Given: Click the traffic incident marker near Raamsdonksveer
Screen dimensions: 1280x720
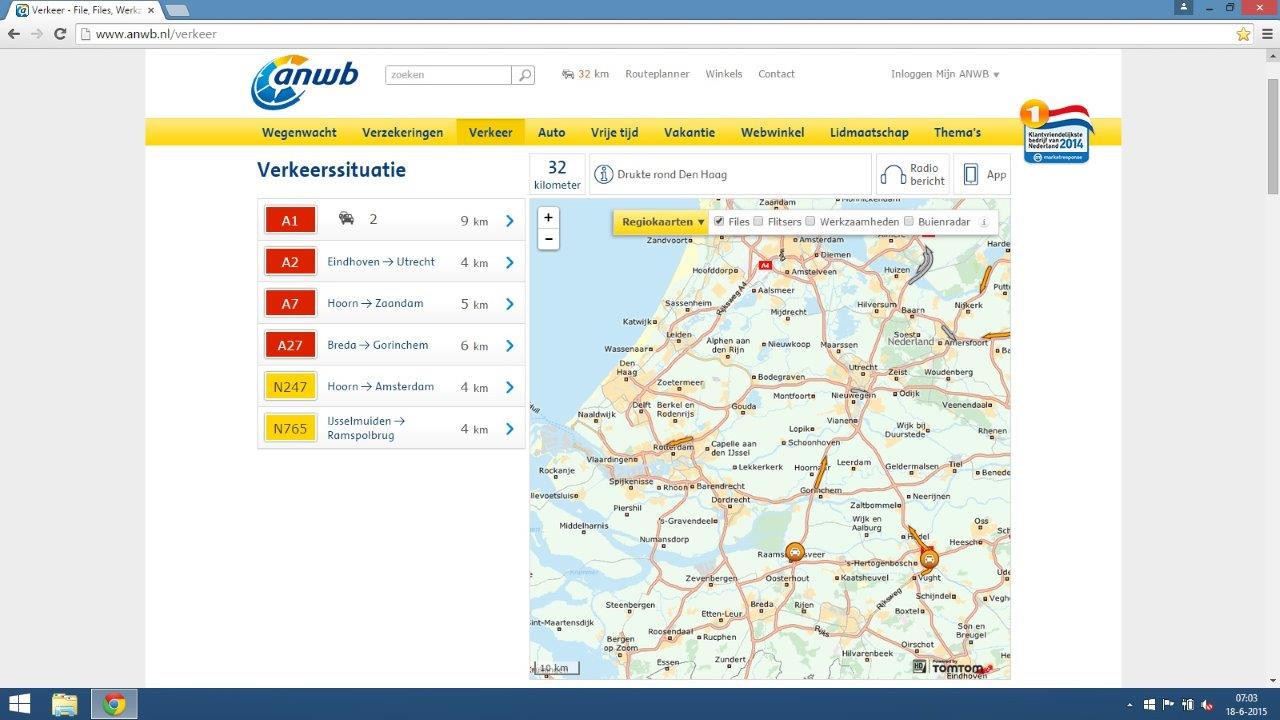Looking at the screenshot, I should click(794, 552).
